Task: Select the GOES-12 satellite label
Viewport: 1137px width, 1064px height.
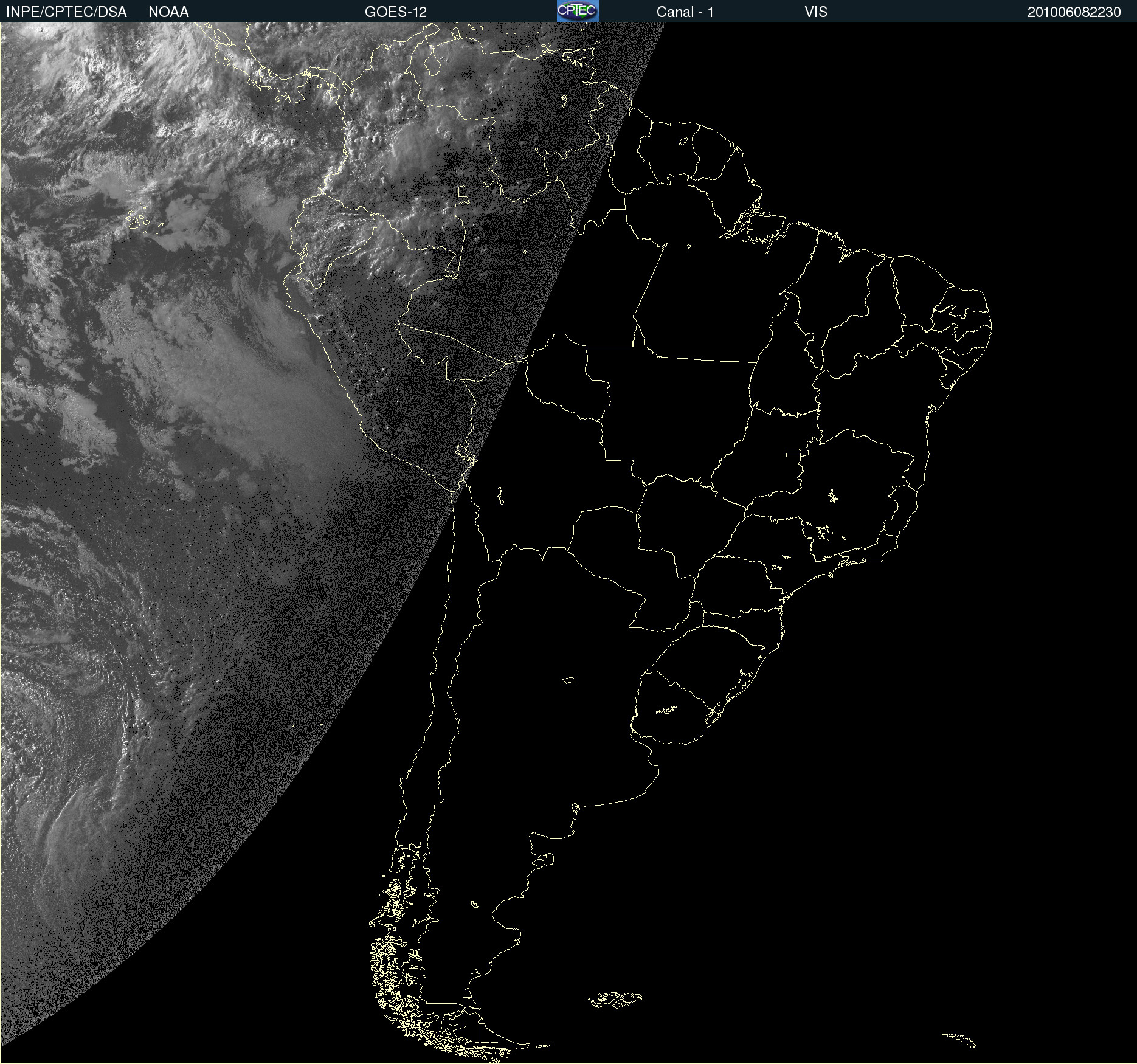Action: point(396,12)
